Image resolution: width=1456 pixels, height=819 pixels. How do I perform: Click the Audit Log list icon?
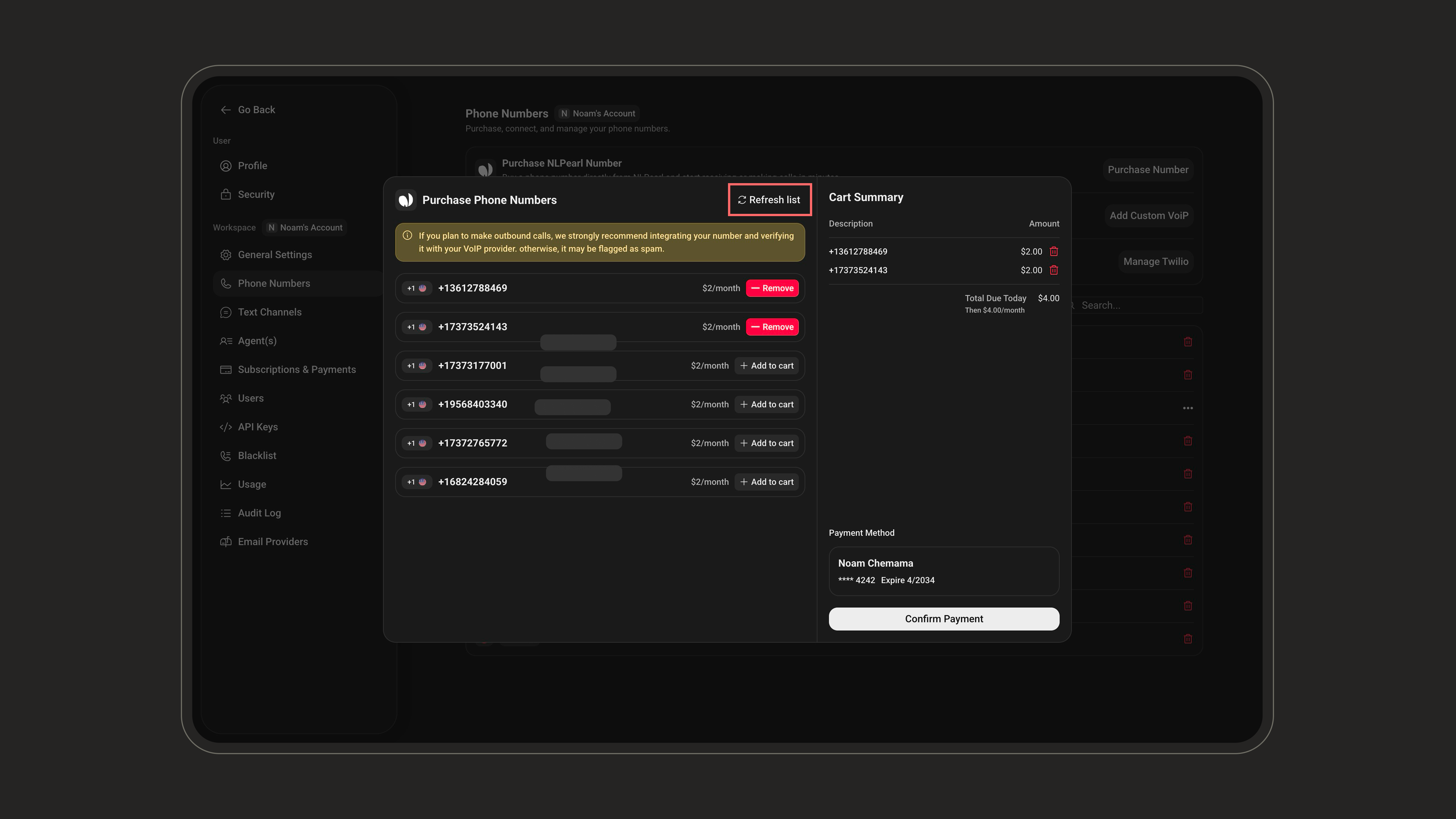click(x=226, y=513)
